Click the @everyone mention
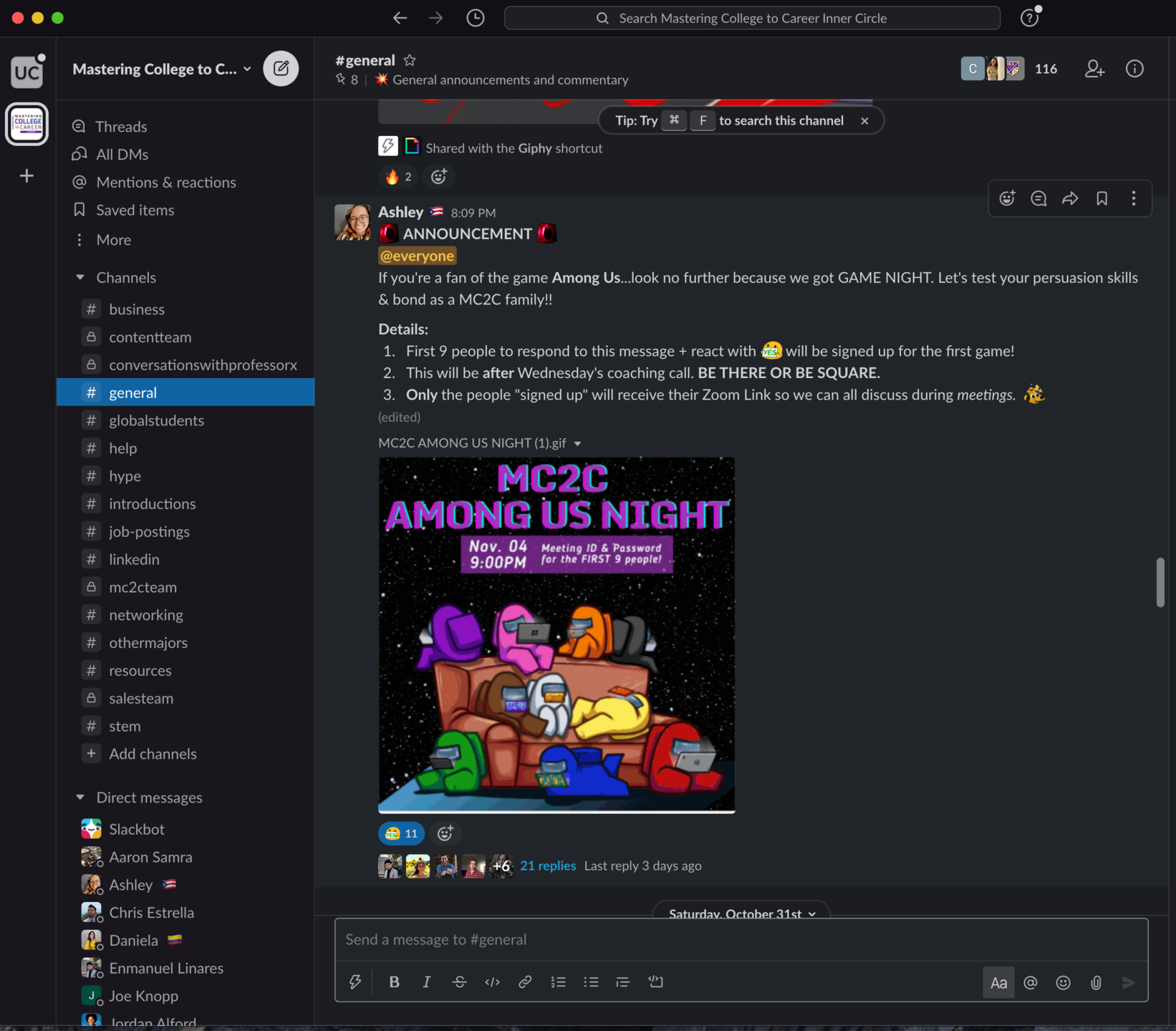 tap(417, 256)
